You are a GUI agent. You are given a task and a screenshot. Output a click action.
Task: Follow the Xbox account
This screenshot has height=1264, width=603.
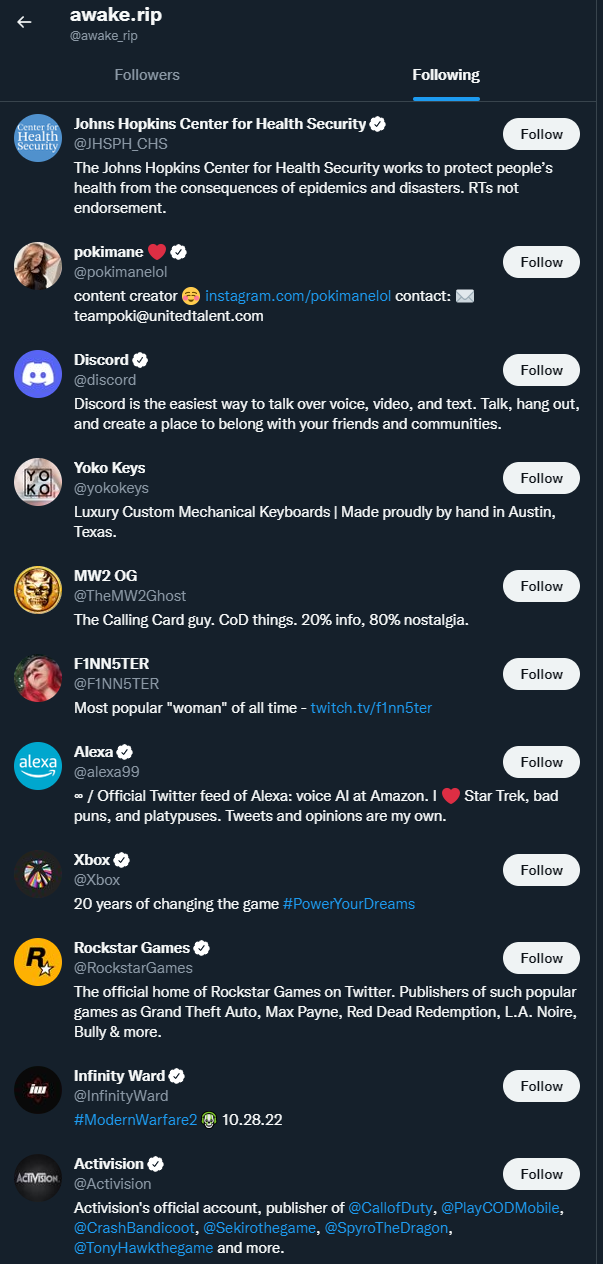541,870
